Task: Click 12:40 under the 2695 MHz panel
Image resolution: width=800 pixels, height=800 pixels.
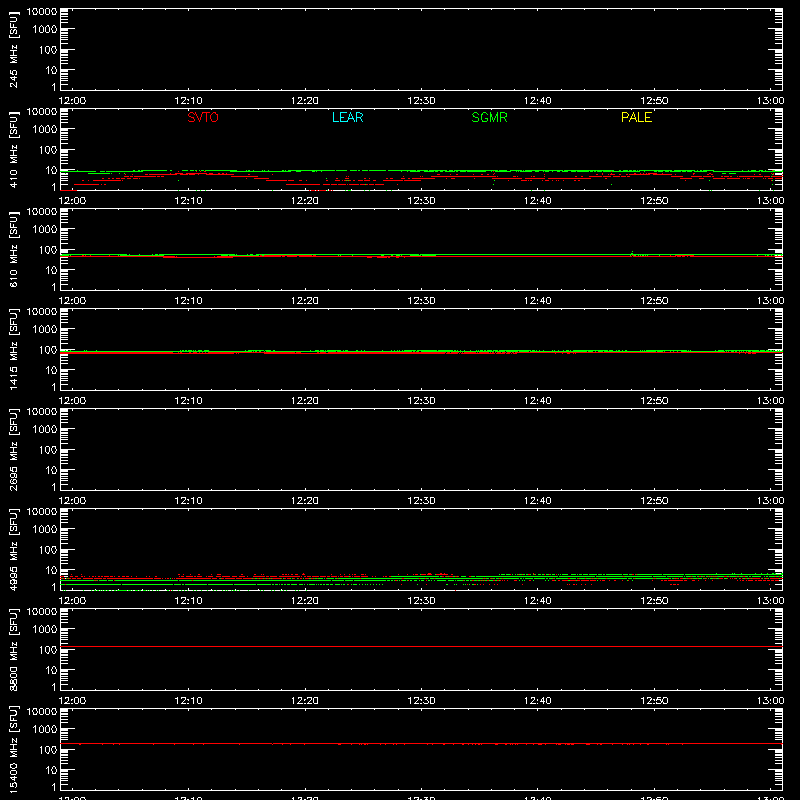Action: 538,501
